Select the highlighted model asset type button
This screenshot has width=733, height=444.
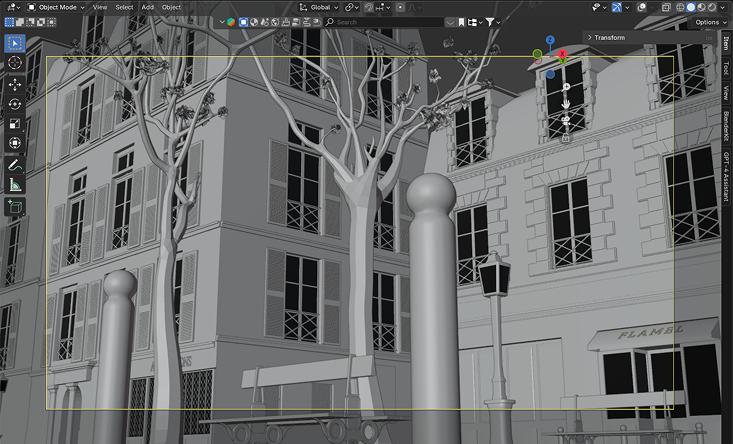click(244, 22)
